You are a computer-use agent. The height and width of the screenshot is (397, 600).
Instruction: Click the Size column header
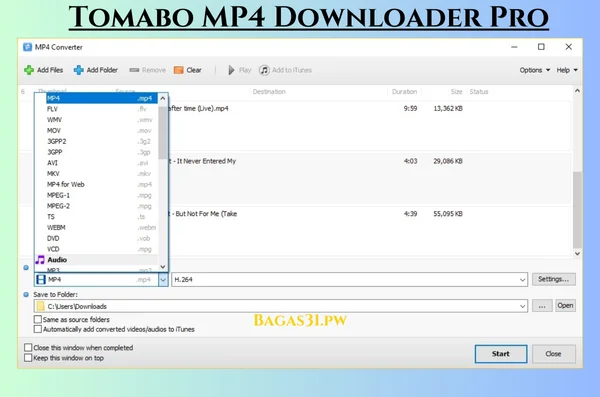(x=456, y=91)
